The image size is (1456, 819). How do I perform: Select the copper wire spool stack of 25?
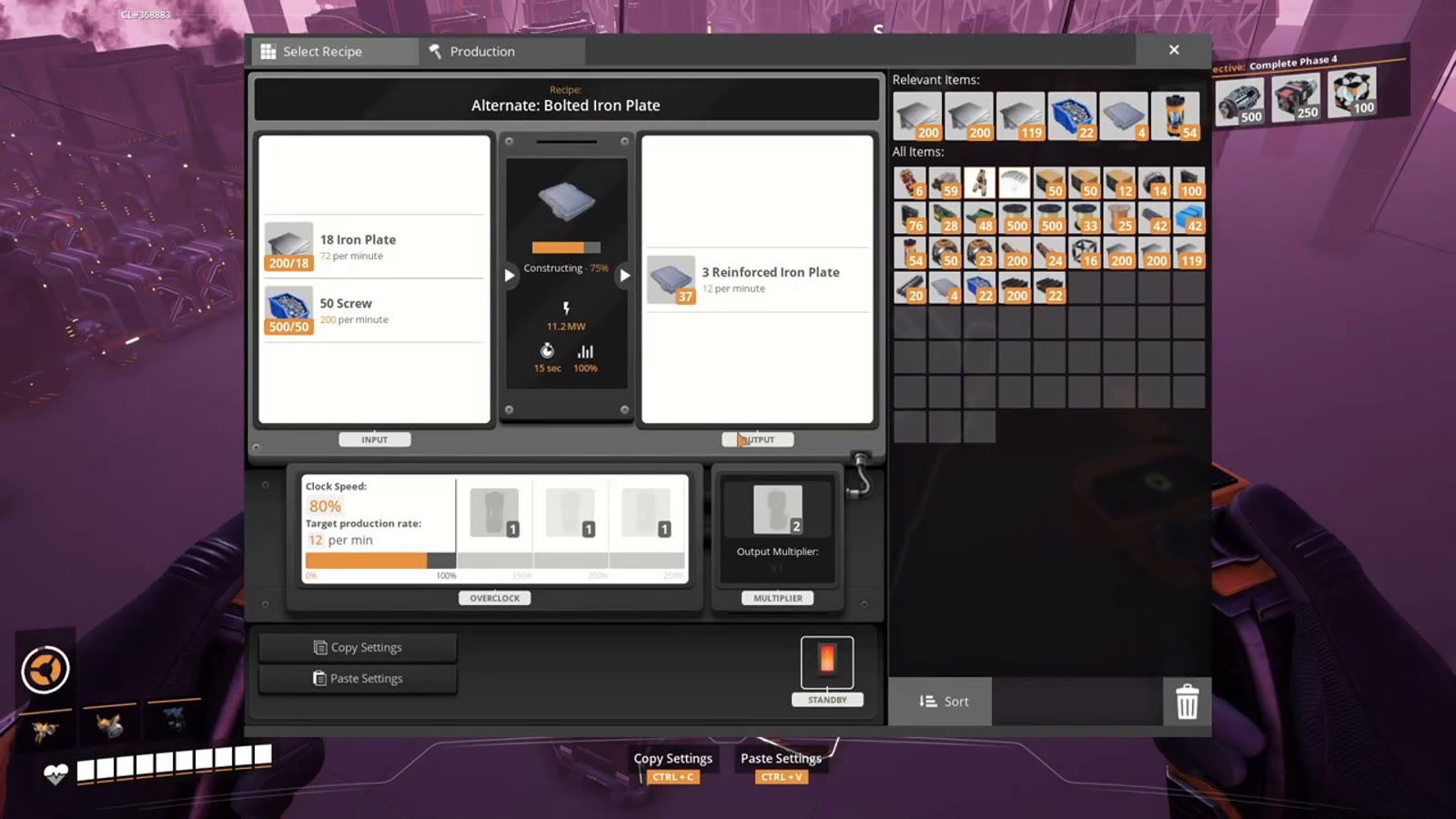[x=1119, y=217]
